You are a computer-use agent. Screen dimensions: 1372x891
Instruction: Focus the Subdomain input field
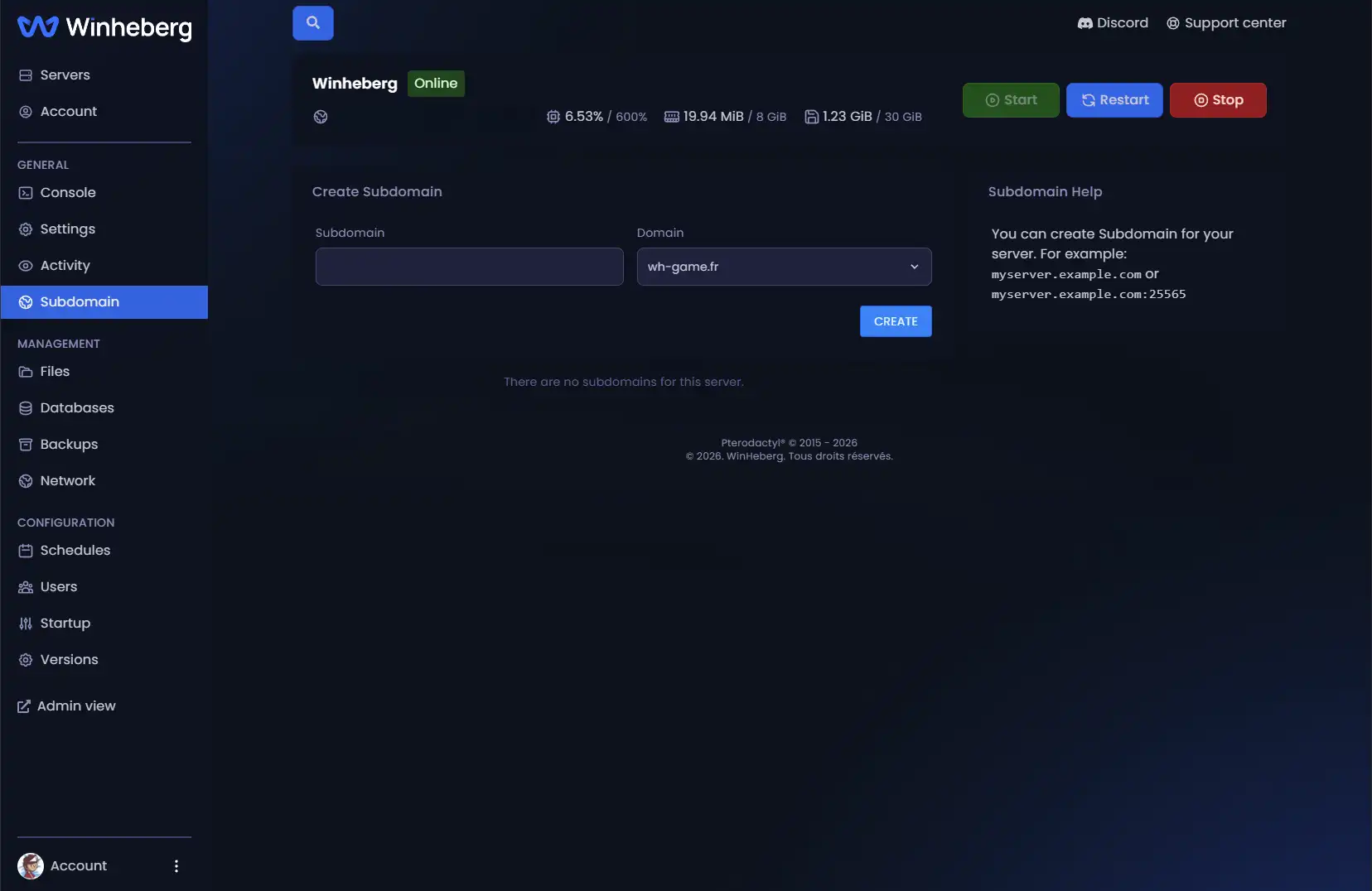[x=470, y=267]
